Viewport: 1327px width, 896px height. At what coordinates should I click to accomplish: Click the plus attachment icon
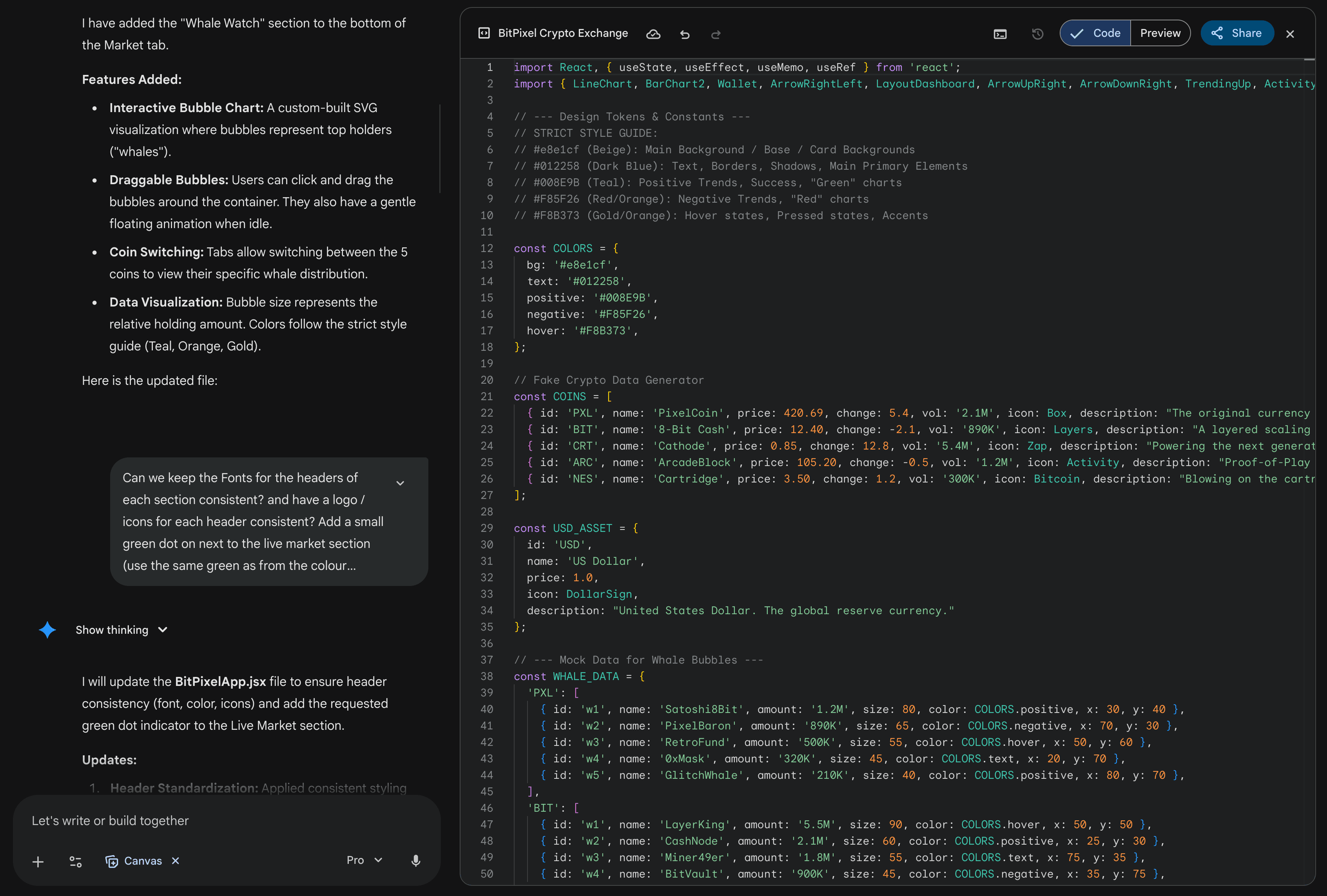click(38, 861)
